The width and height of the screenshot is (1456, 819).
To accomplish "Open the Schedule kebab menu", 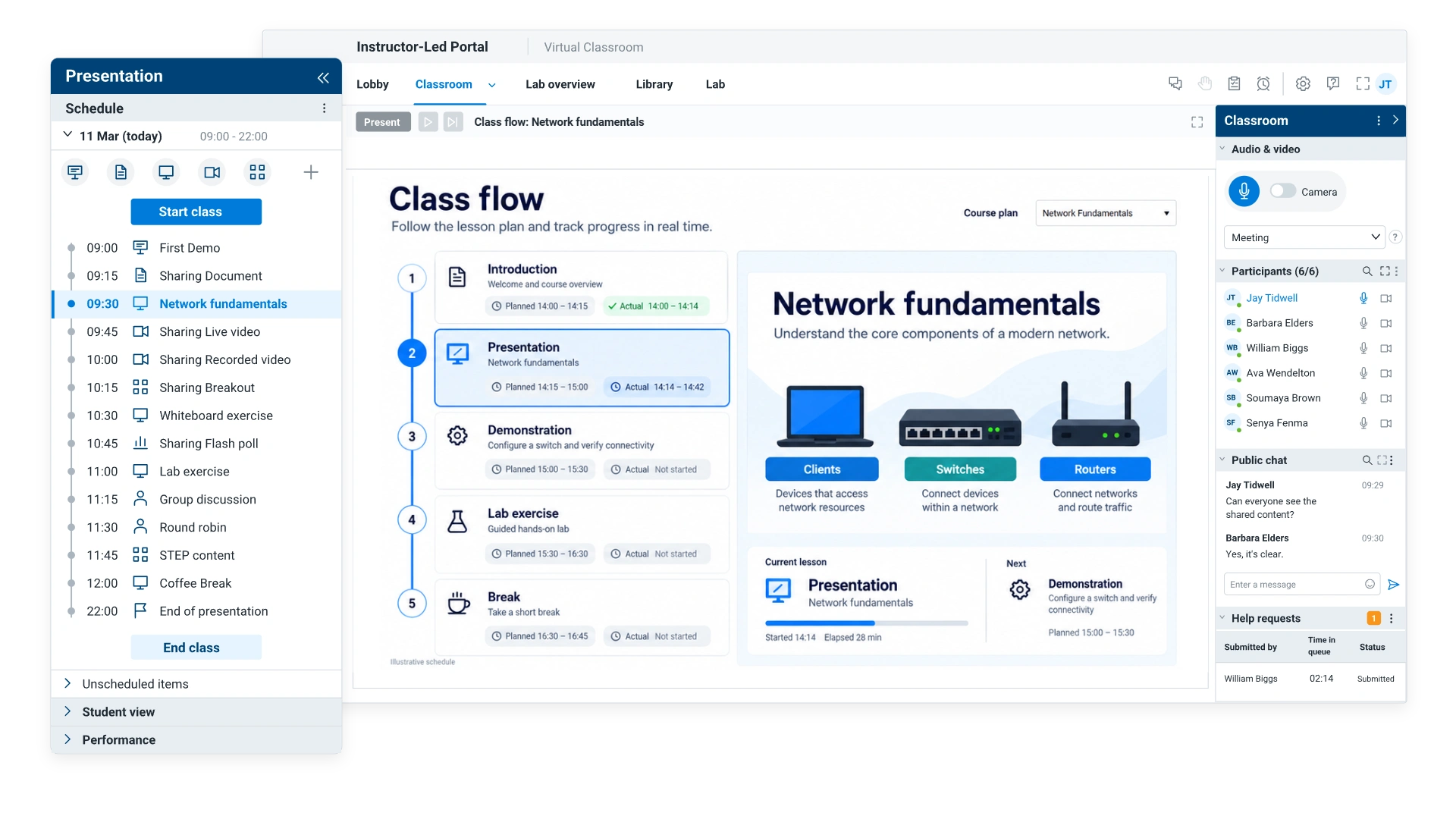I will pyautogui.click(x=324, y=108).
